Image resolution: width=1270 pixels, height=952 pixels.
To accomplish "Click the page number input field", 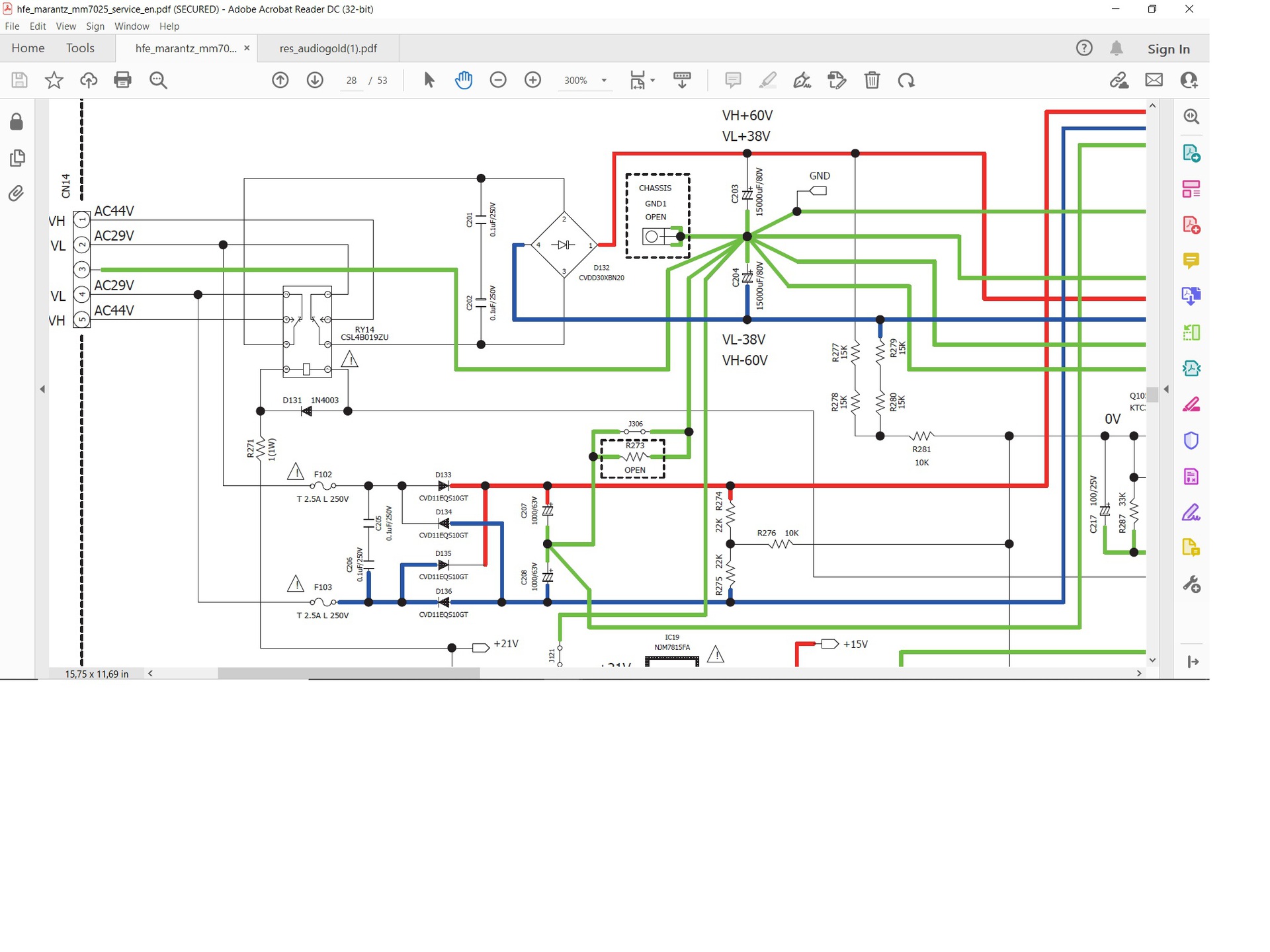I will (x=351, y=81).
